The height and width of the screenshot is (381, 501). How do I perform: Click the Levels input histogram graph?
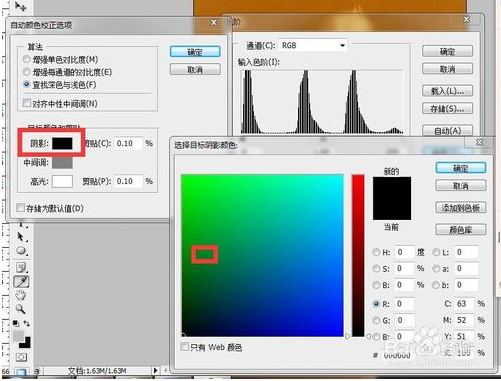[x=322, y=101]
